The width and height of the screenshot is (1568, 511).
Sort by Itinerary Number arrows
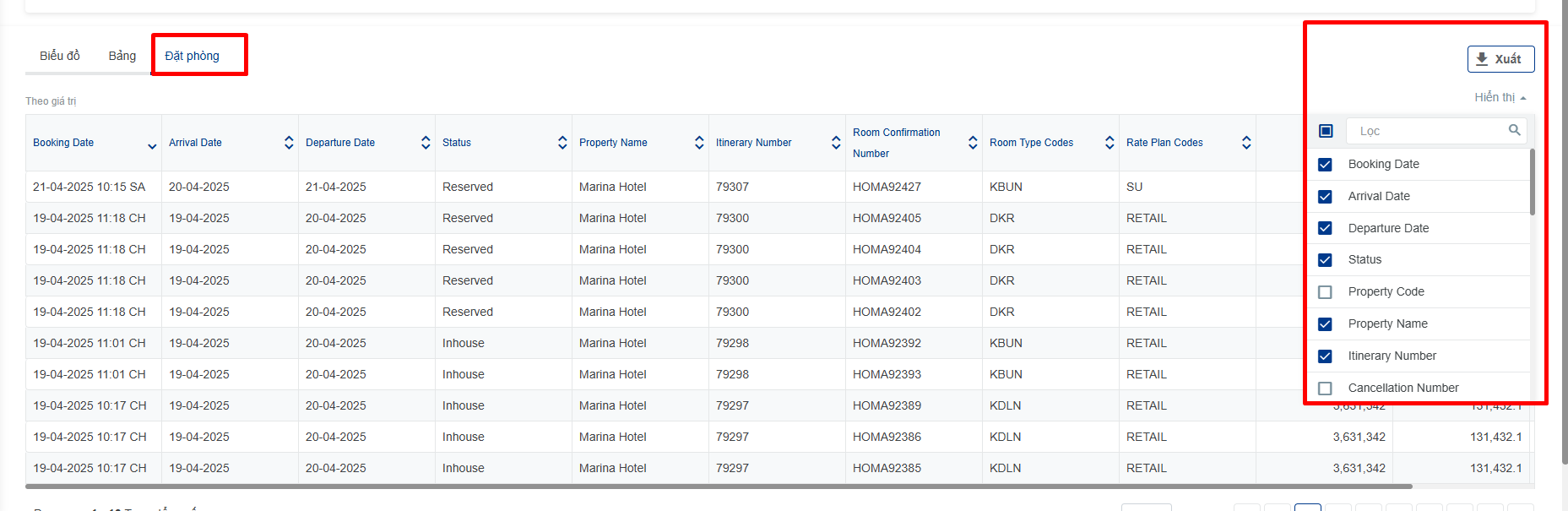(836, 143)
